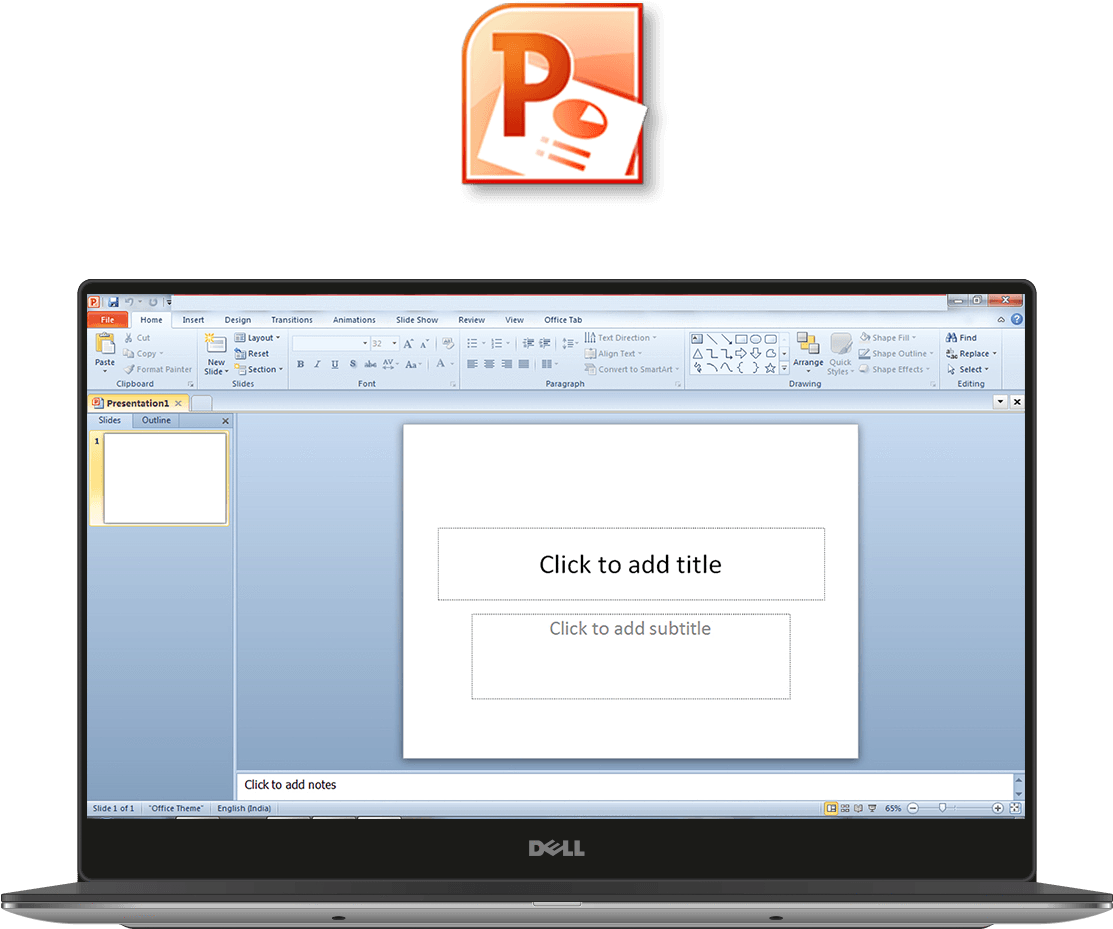Toggle text Shadow formatting
1113x929 pixels.
[353, 364]
